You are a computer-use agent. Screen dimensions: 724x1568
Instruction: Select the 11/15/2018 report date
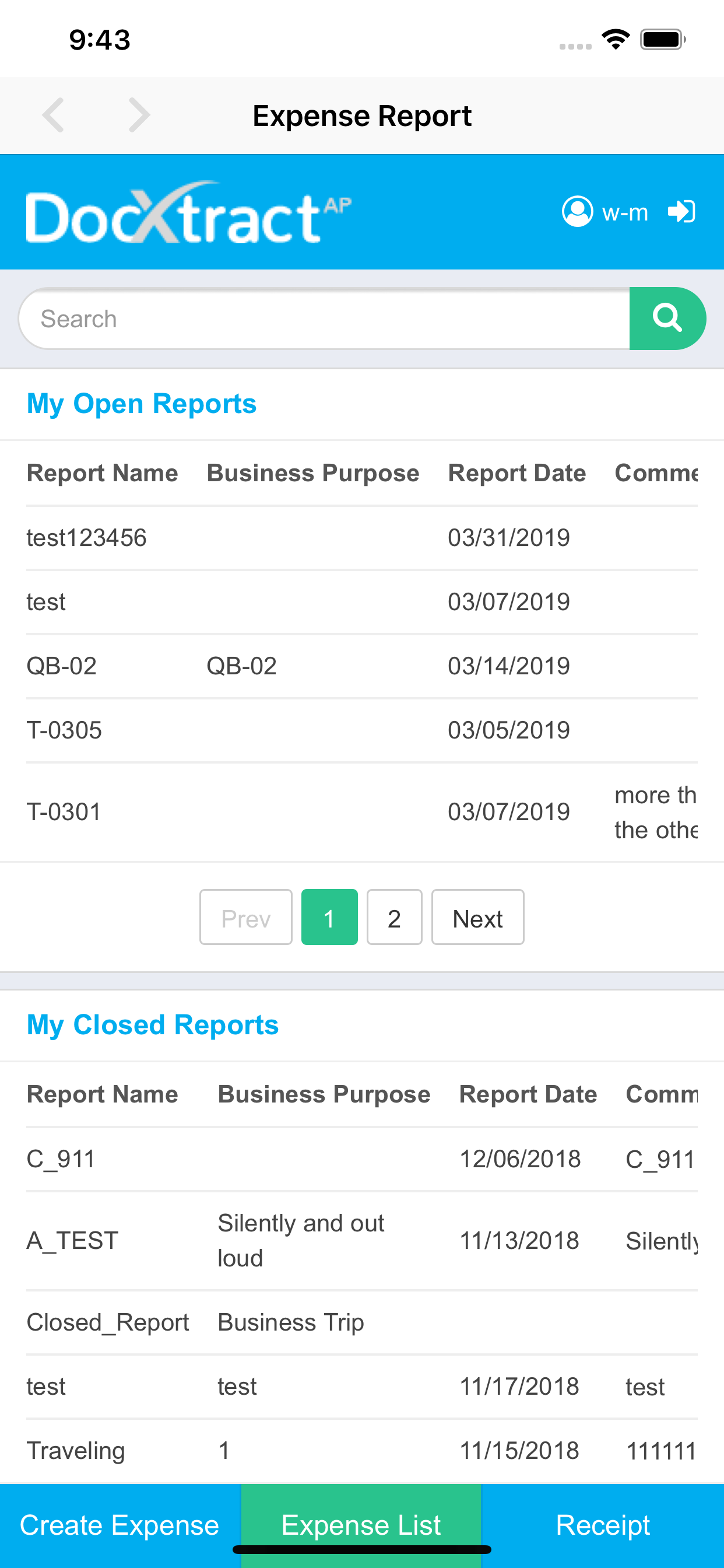pos(519,1451)
